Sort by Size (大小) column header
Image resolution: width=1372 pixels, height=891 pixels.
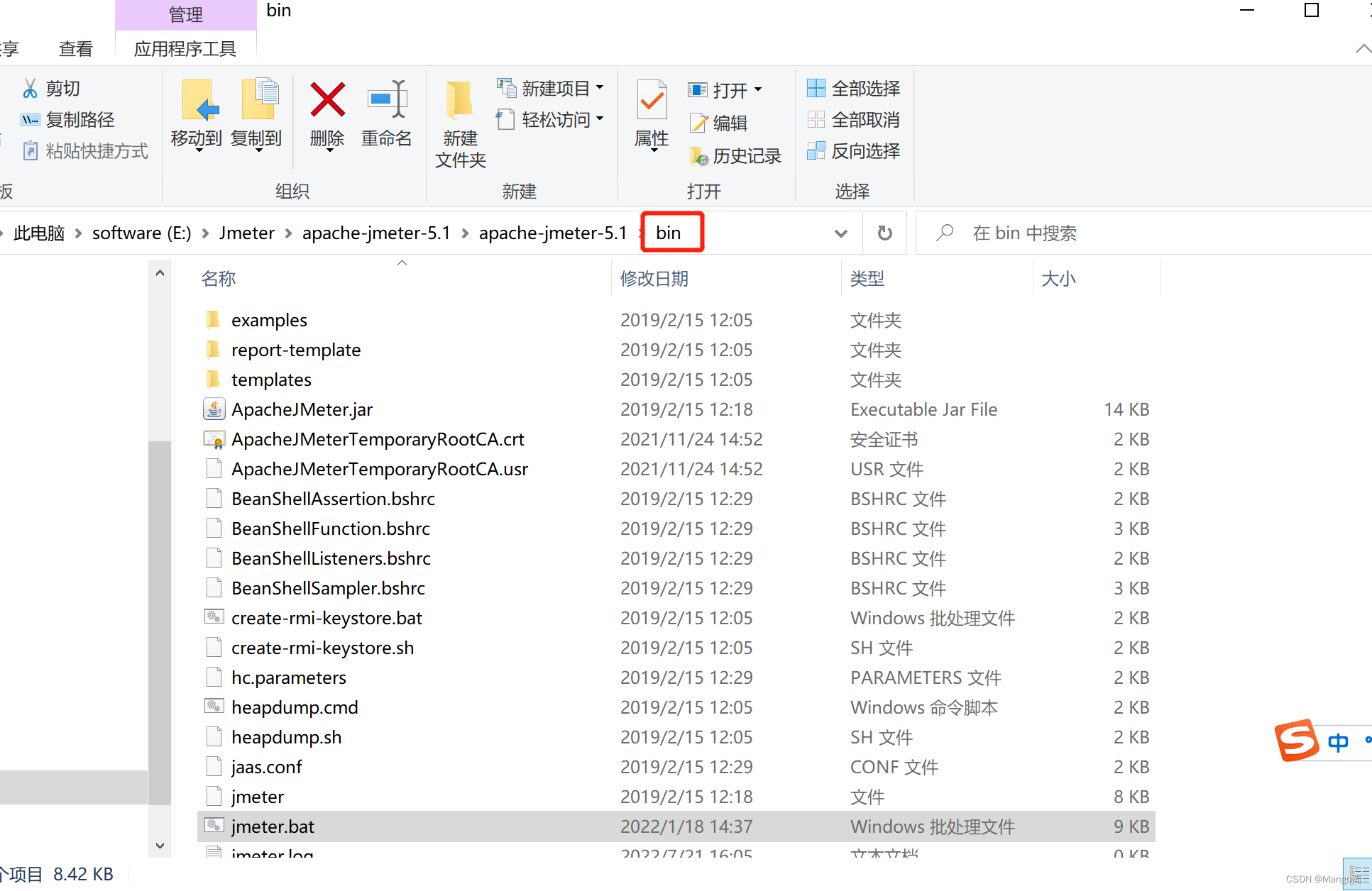[x=1058, y=279]
